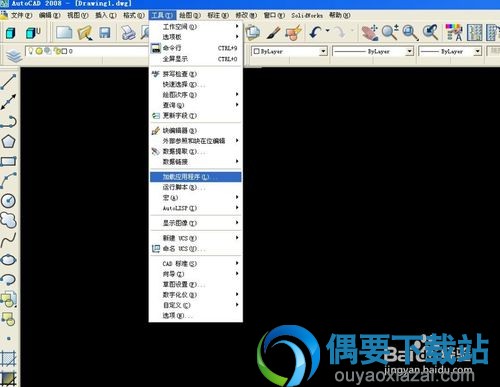
Task: Click the Pan hand icon
Action: 369,33
